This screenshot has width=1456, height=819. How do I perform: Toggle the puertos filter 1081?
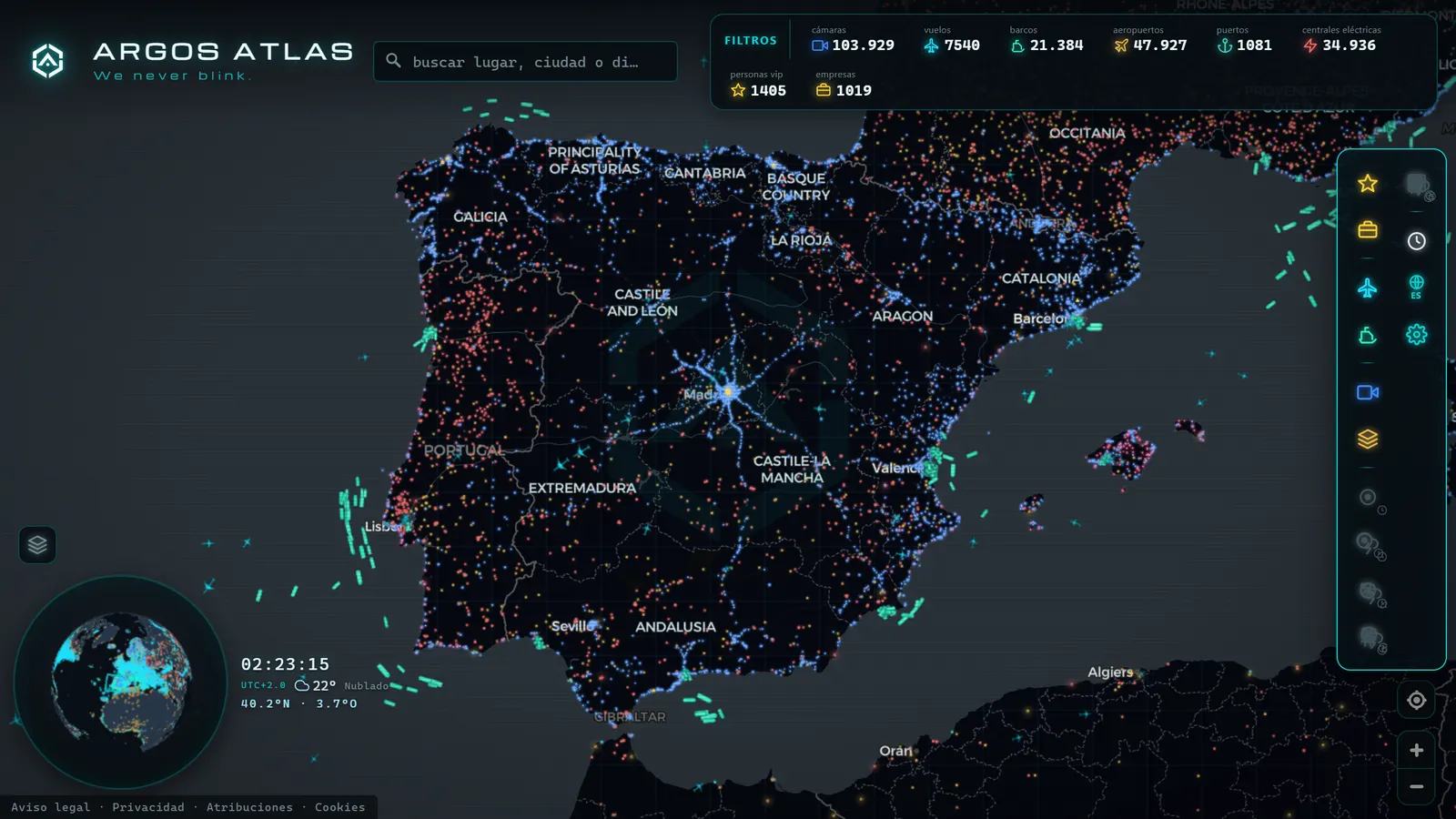tap(1244, 39)
